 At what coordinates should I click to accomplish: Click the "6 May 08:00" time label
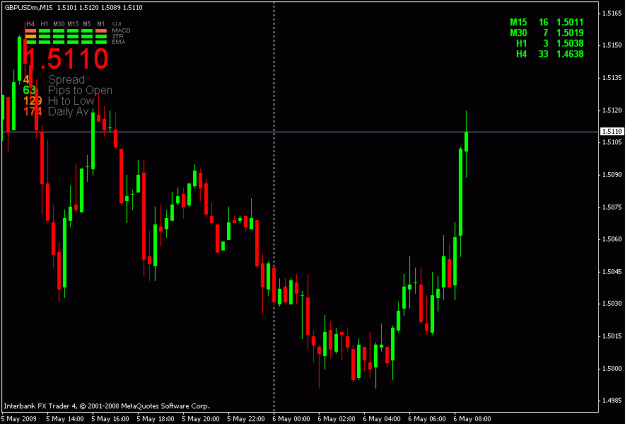pos(472,419)
